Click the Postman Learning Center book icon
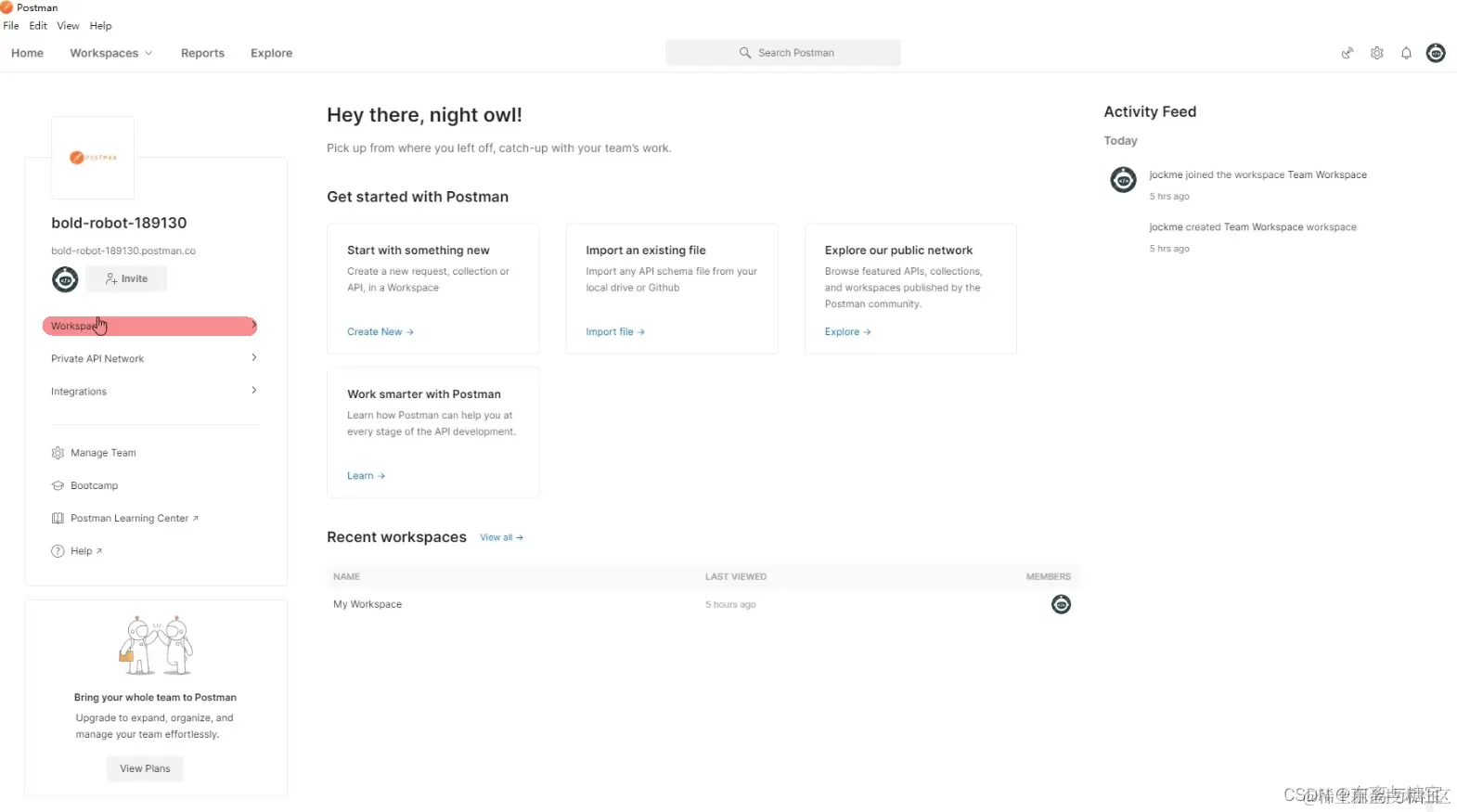 tap(58, 519)
